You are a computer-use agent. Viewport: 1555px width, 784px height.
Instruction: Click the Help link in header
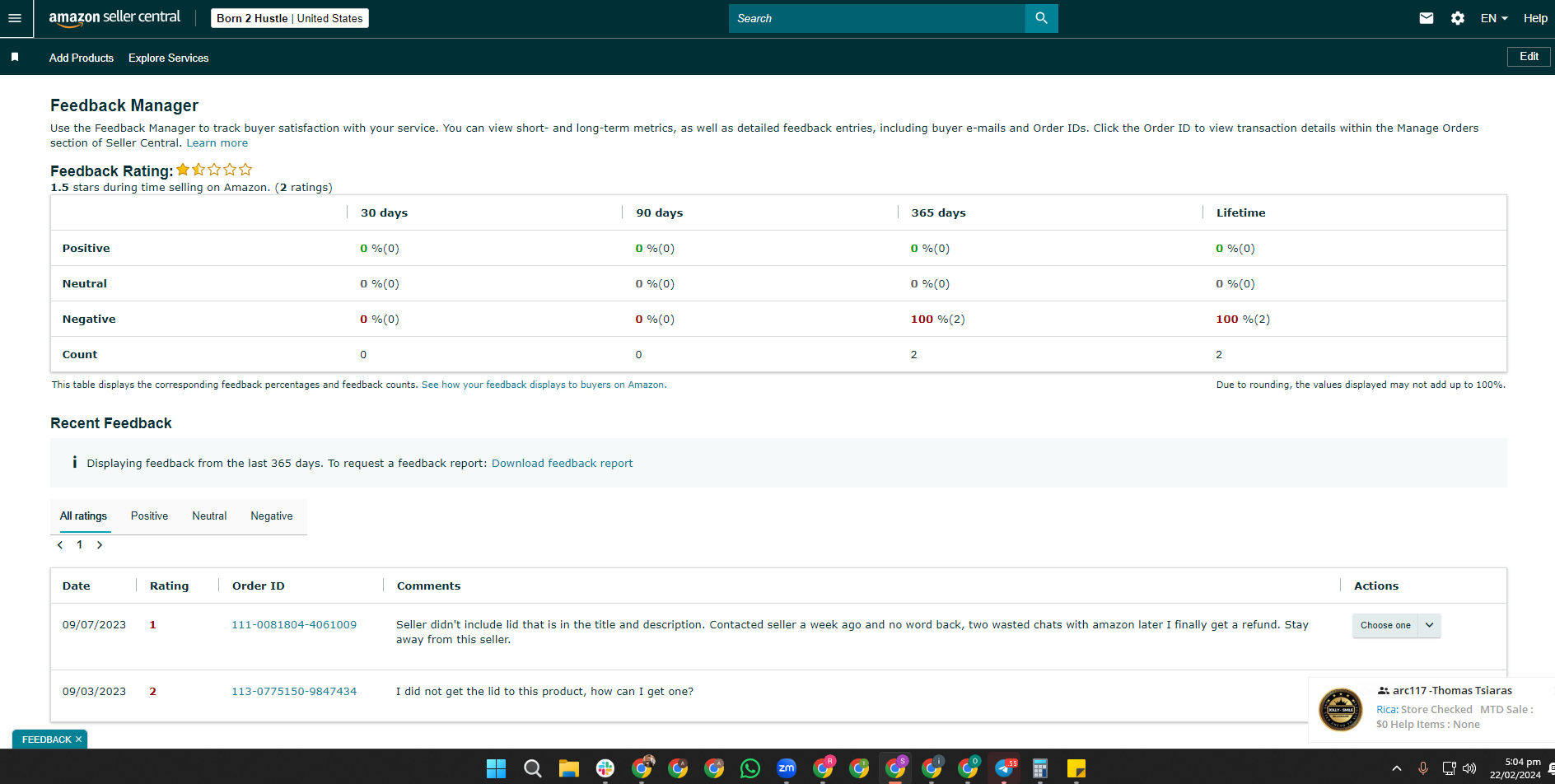point(1535,18)
